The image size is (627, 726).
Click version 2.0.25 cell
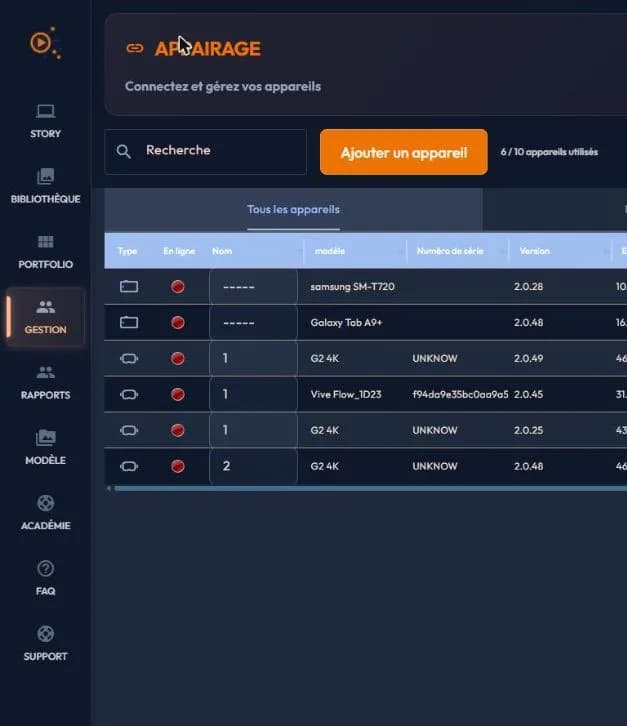528,430
